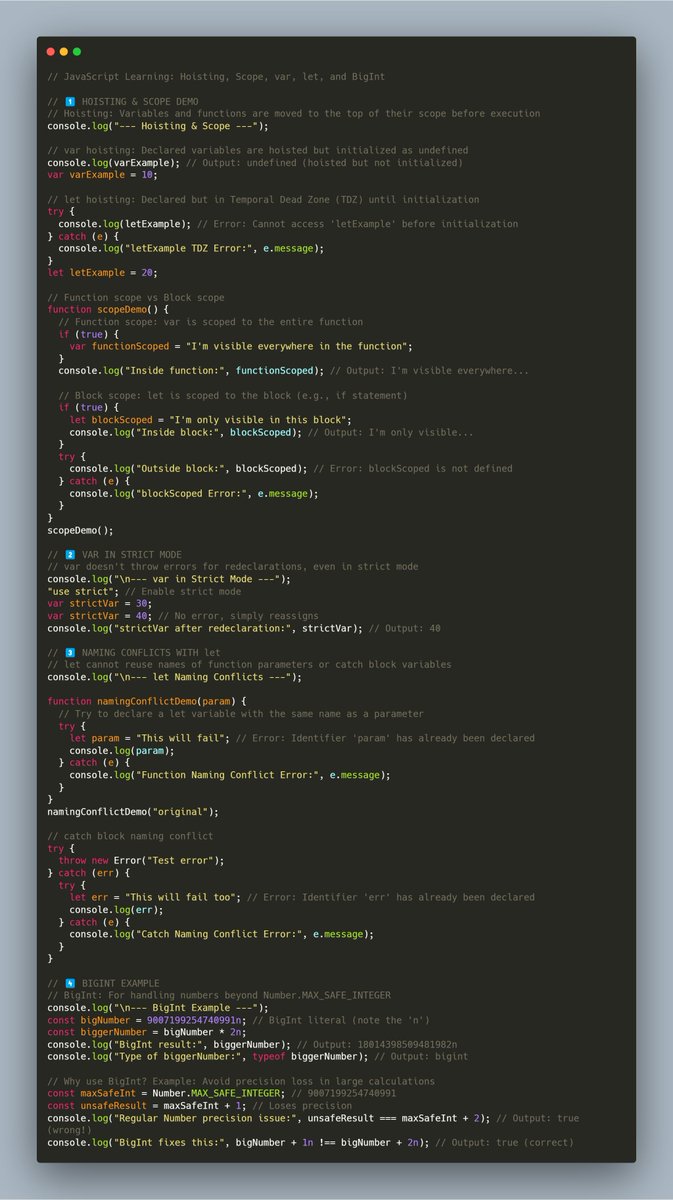Click the green maximize dot of the code window
This screenshot has height=1200, width=673.
[x=77, y=51]
